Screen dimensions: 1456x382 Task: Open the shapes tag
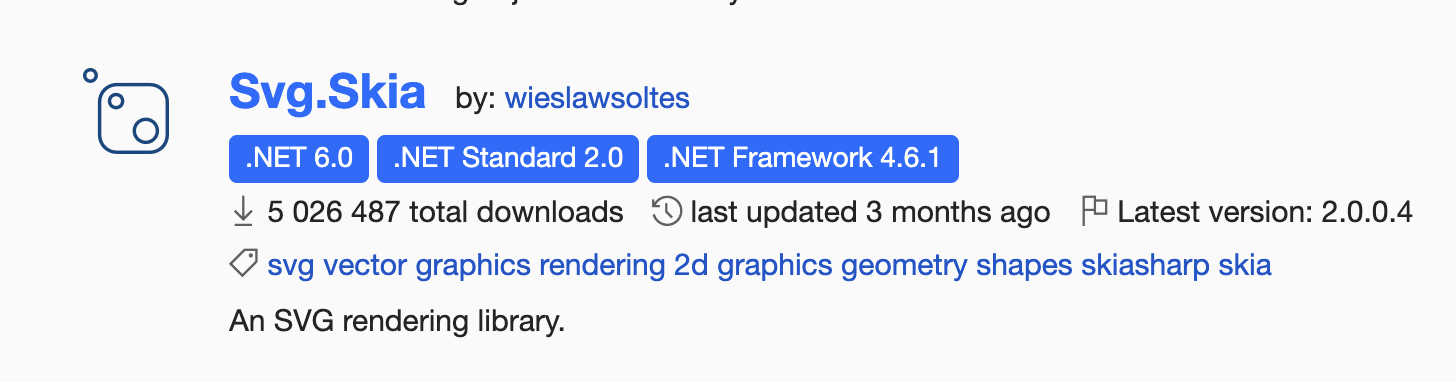point(1024,266)
